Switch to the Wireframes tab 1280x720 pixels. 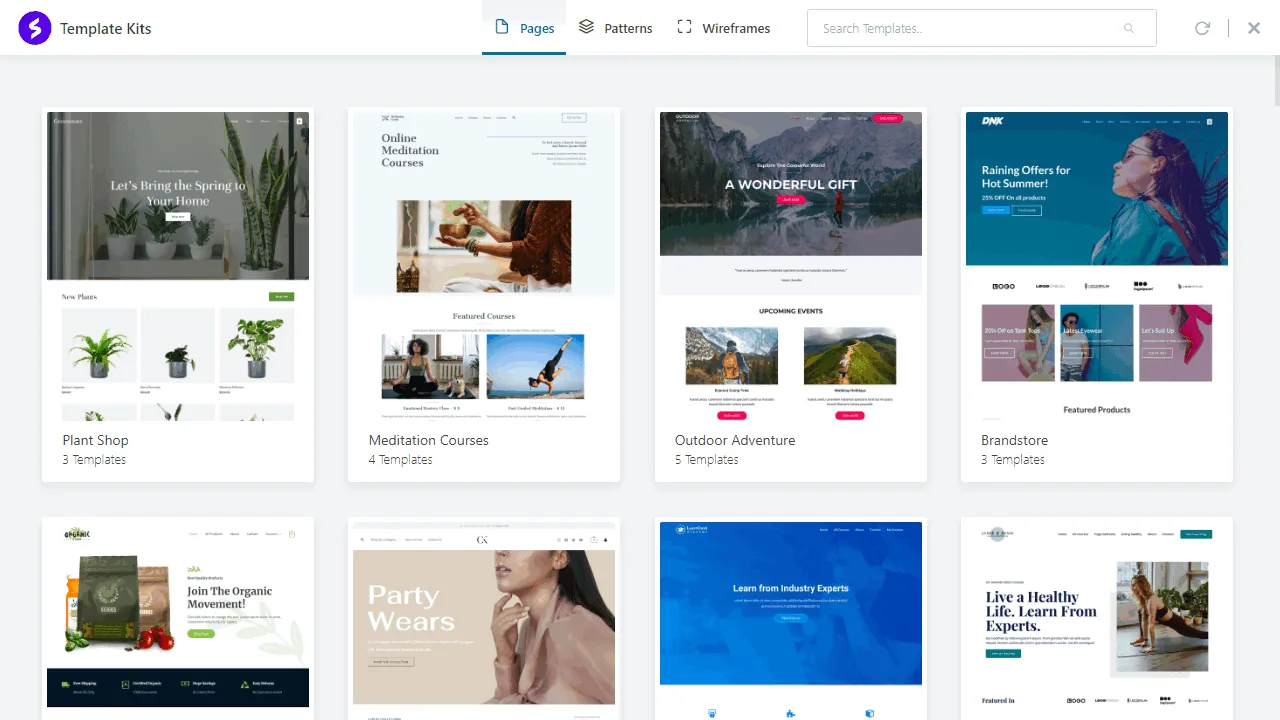[723, 28]
